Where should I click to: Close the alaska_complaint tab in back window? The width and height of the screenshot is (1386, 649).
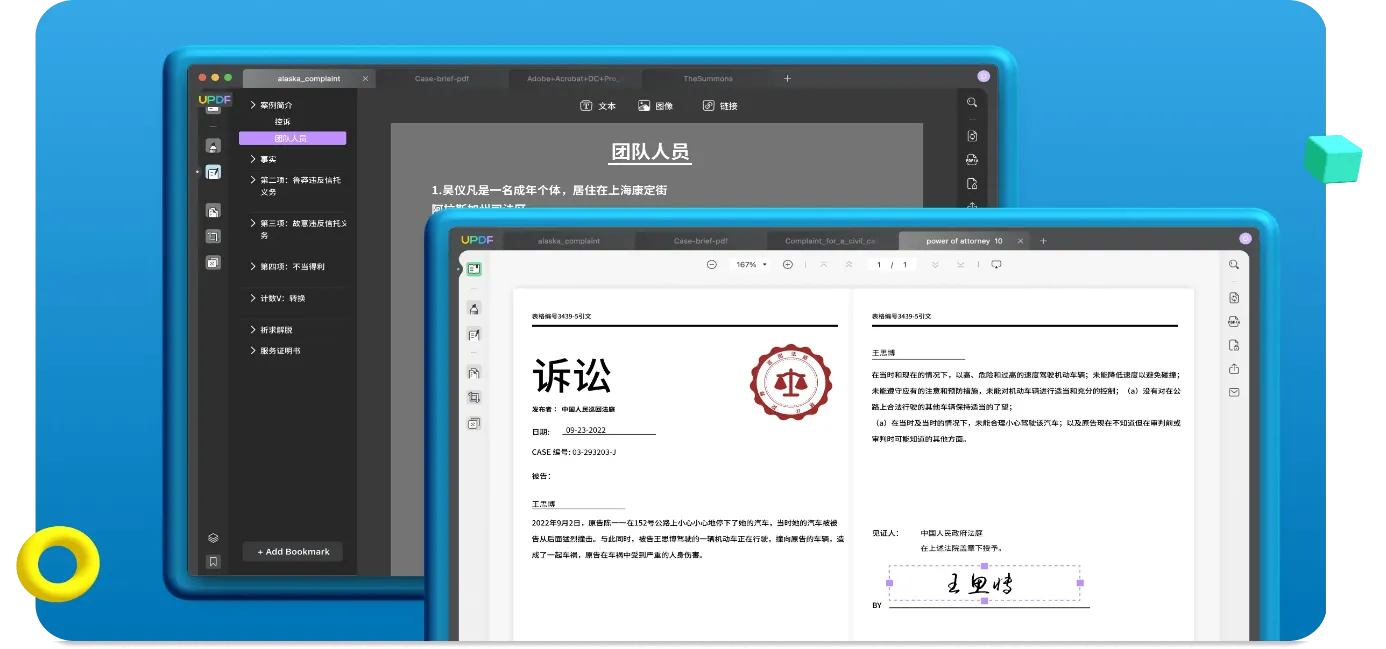[x=365, y=78]
